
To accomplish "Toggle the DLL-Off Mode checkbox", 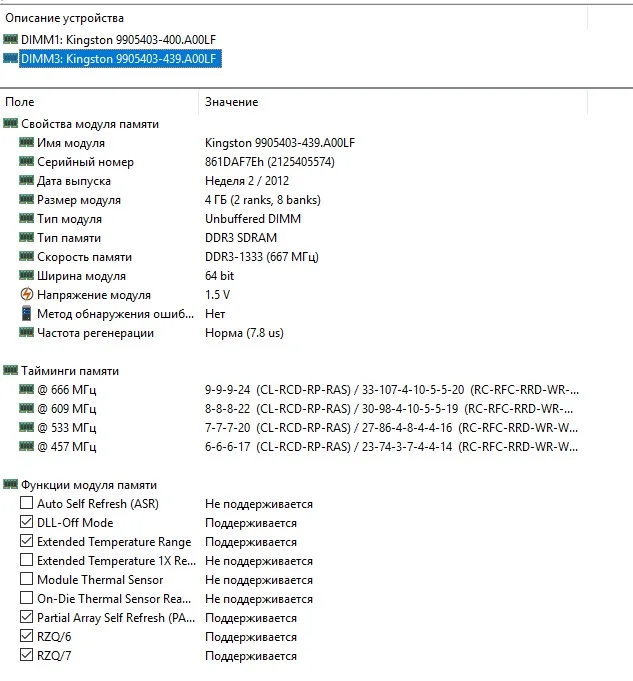I will (27, 522).
